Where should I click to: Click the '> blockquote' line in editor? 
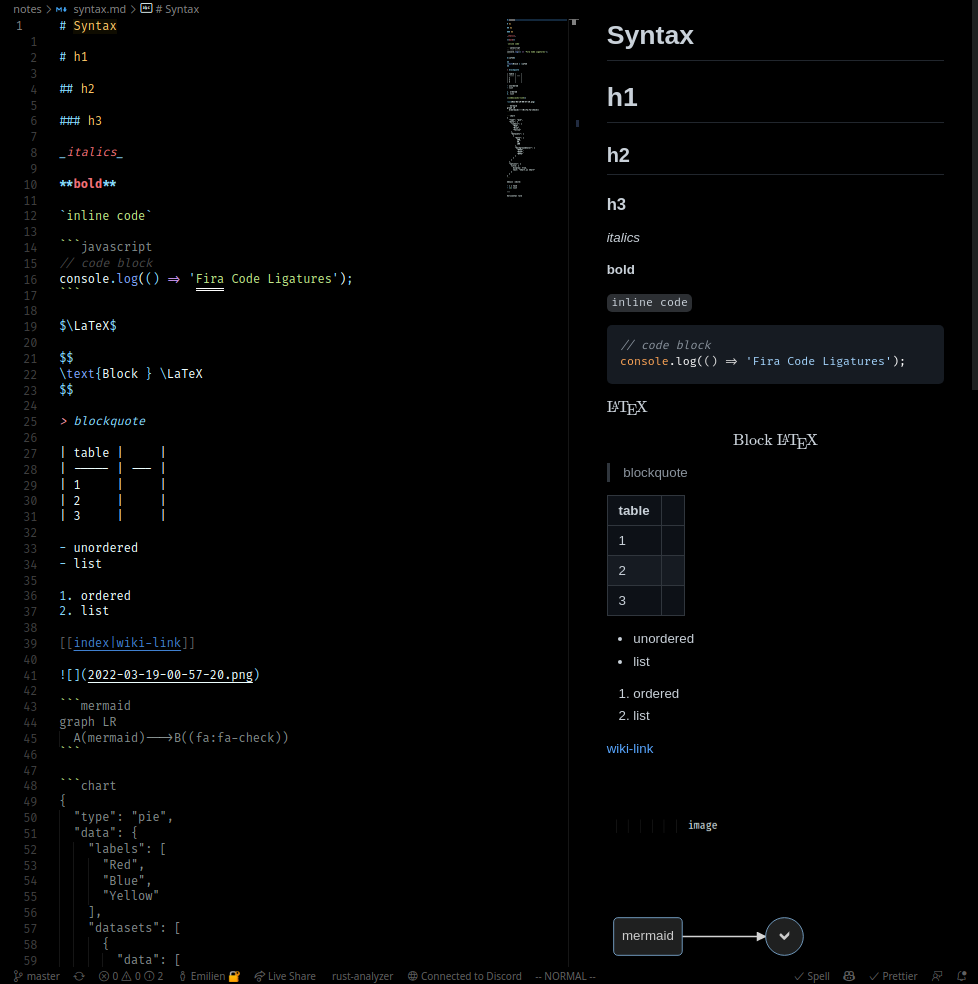point(102,421)
